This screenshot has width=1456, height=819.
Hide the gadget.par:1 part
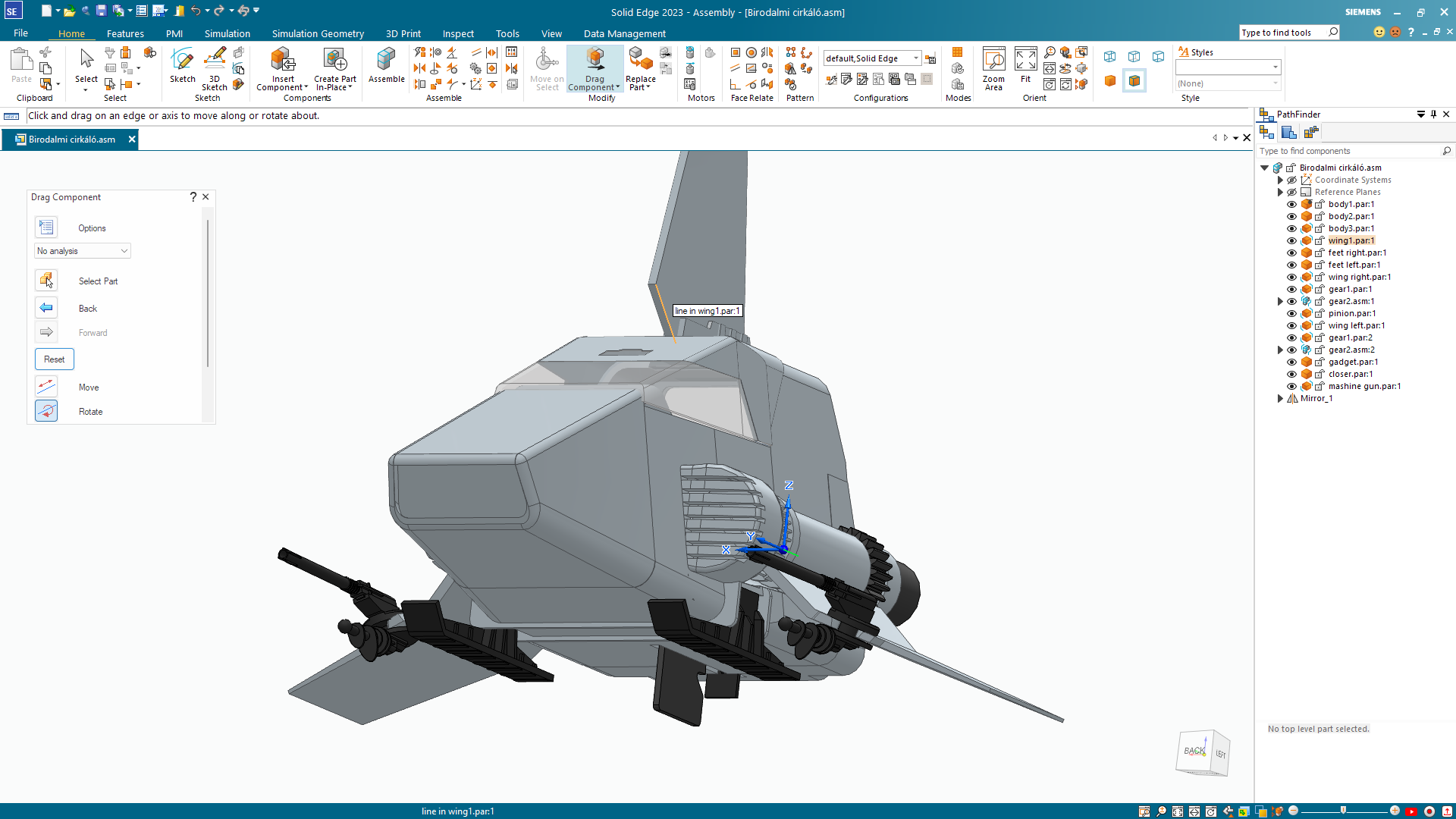(x=1291, y=362)
